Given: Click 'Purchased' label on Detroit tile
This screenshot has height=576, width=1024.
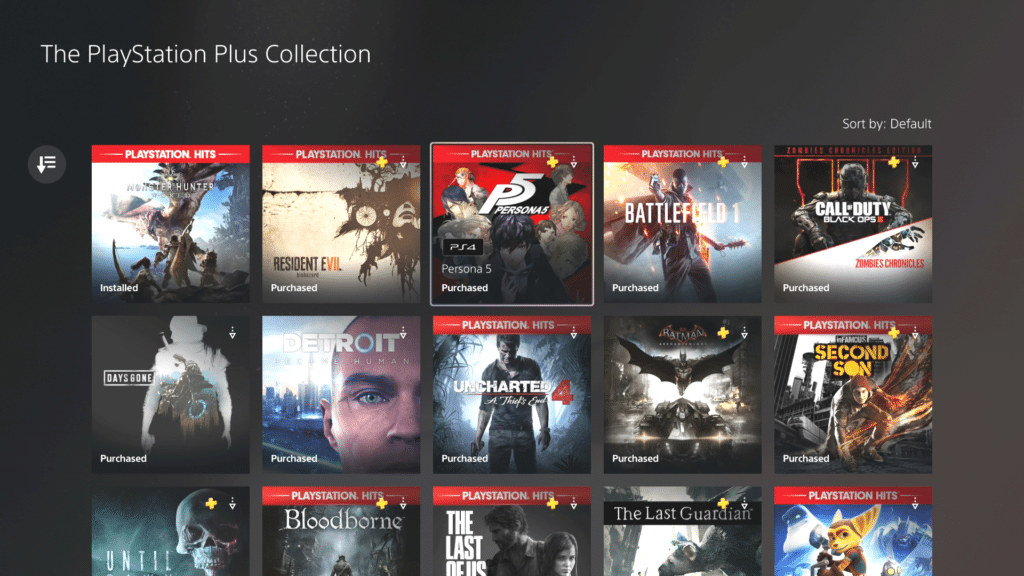Looking at the screenshot, I should [x=294, y=458].
